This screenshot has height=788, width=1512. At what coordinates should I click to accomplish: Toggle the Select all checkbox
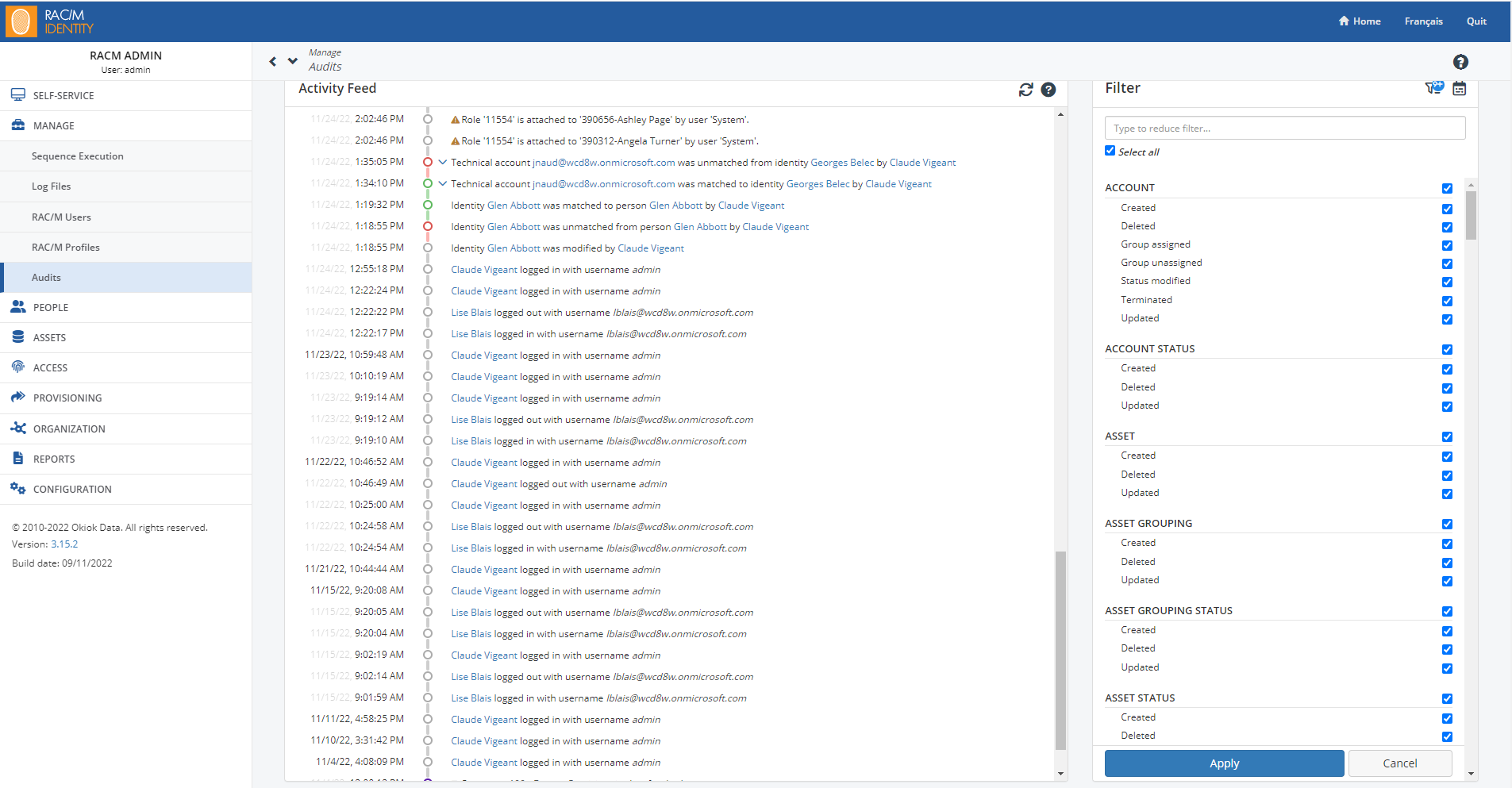coord(1110,151)
